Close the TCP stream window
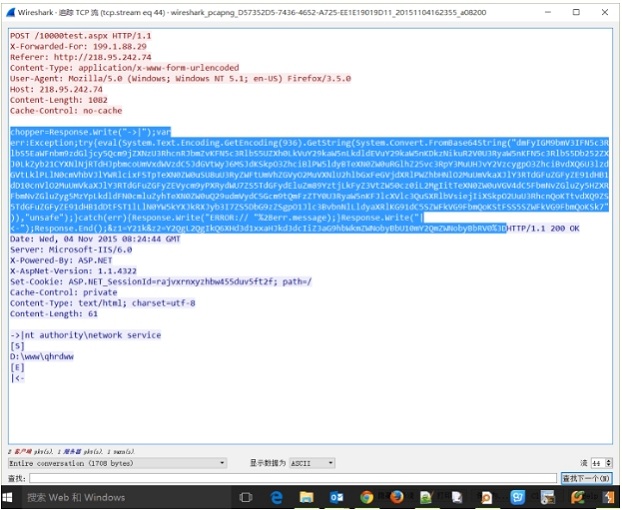622x510 pixels. point(605,12)
